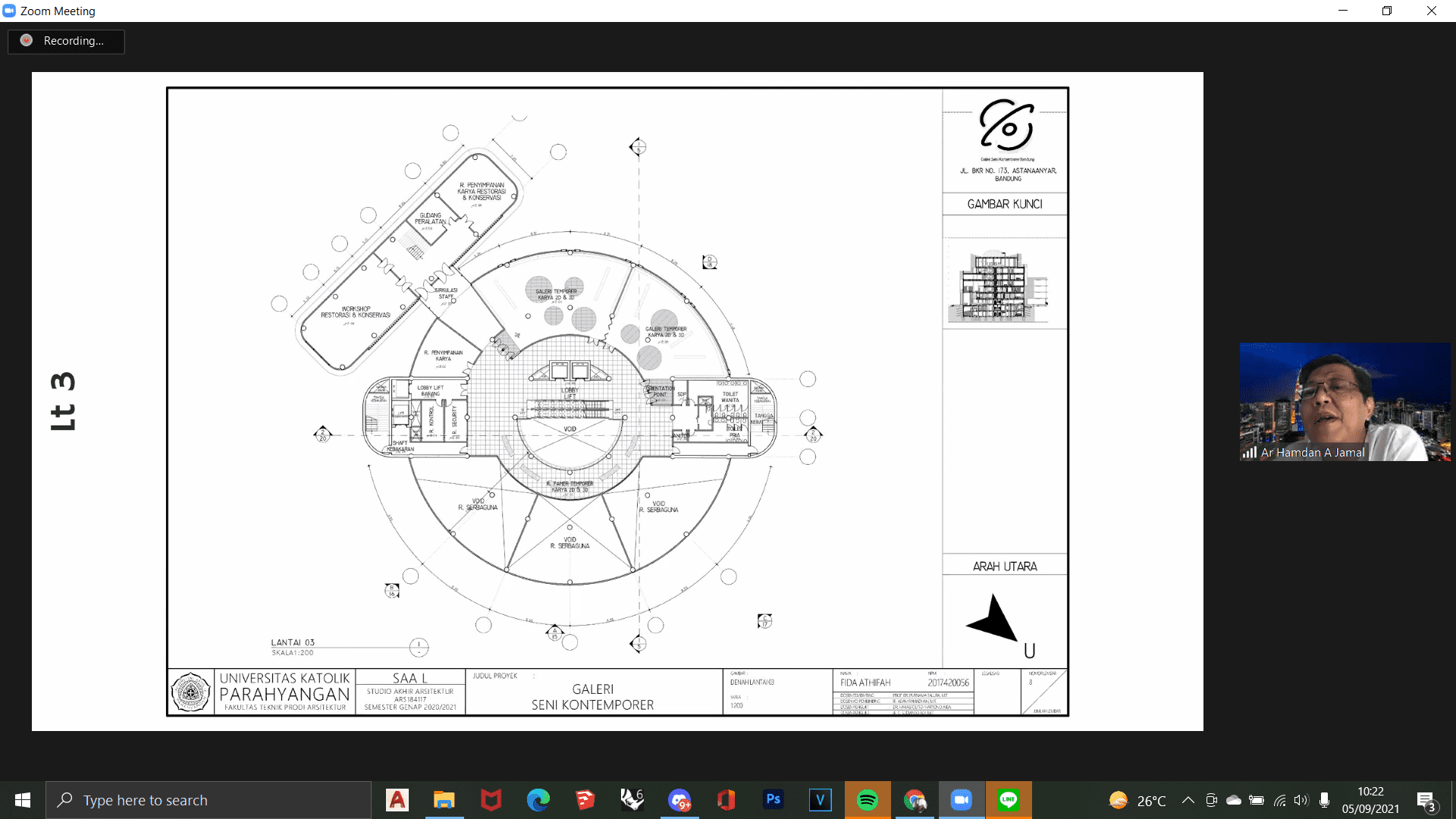
Task: Open File Explorer from the taskbar
Action: pos(444,800)
